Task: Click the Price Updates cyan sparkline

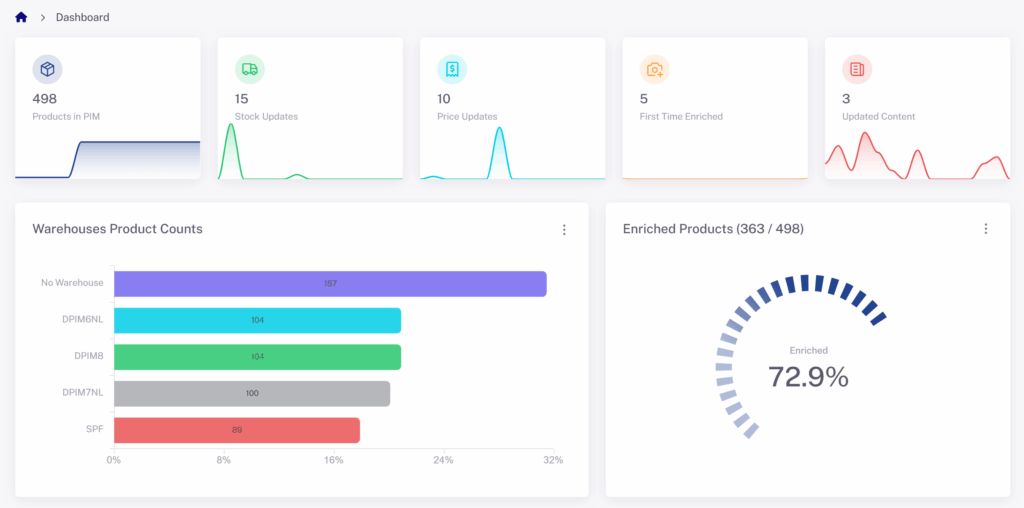Action: 499,155
